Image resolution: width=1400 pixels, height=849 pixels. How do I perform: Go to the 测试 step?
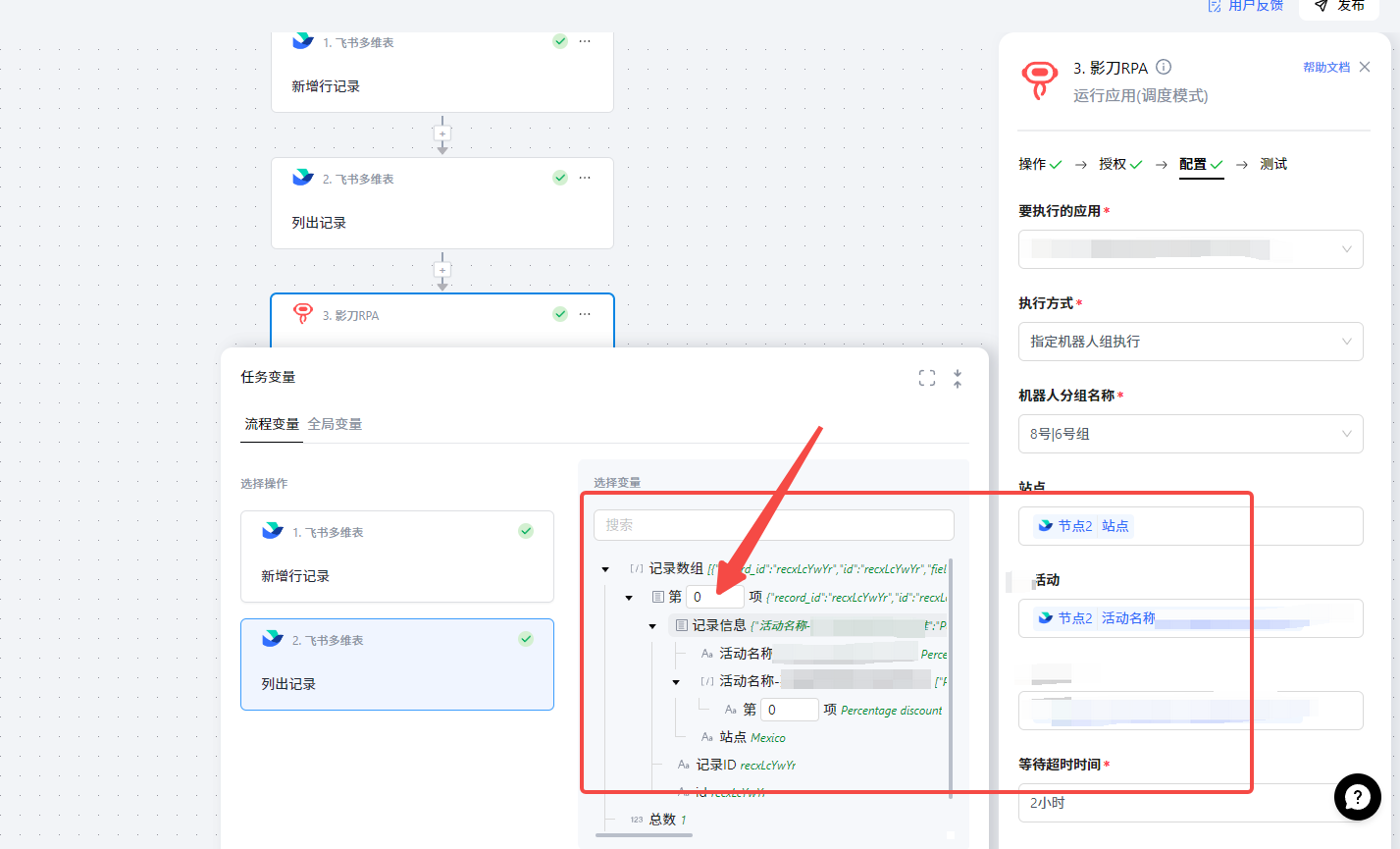[x=1273, y=164]
